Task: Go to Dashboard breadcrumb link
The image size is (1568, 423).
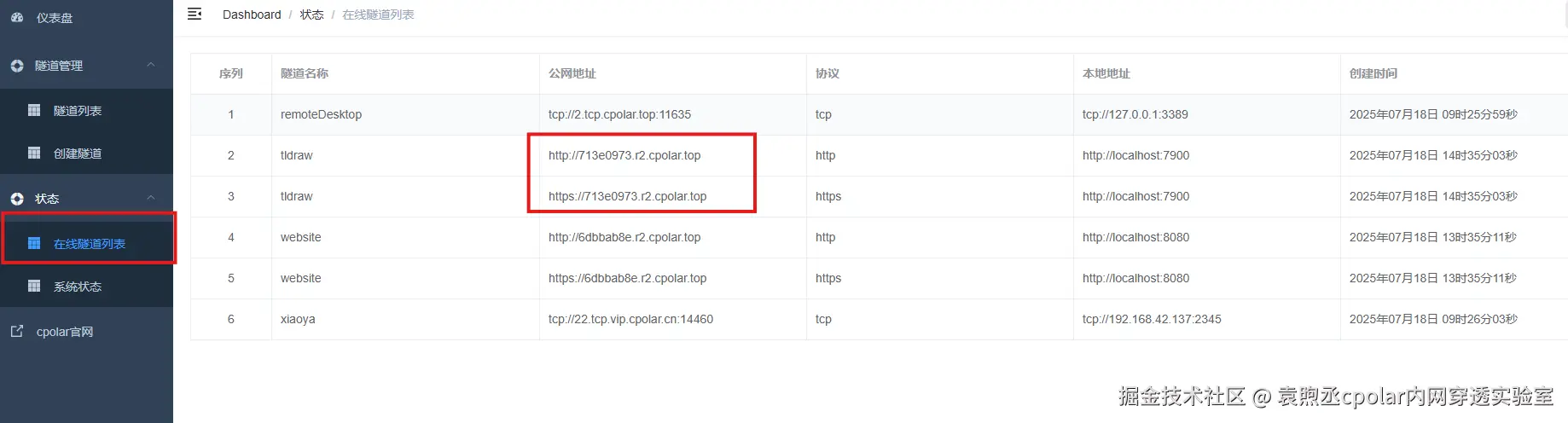Action: (x=252, y=14)
